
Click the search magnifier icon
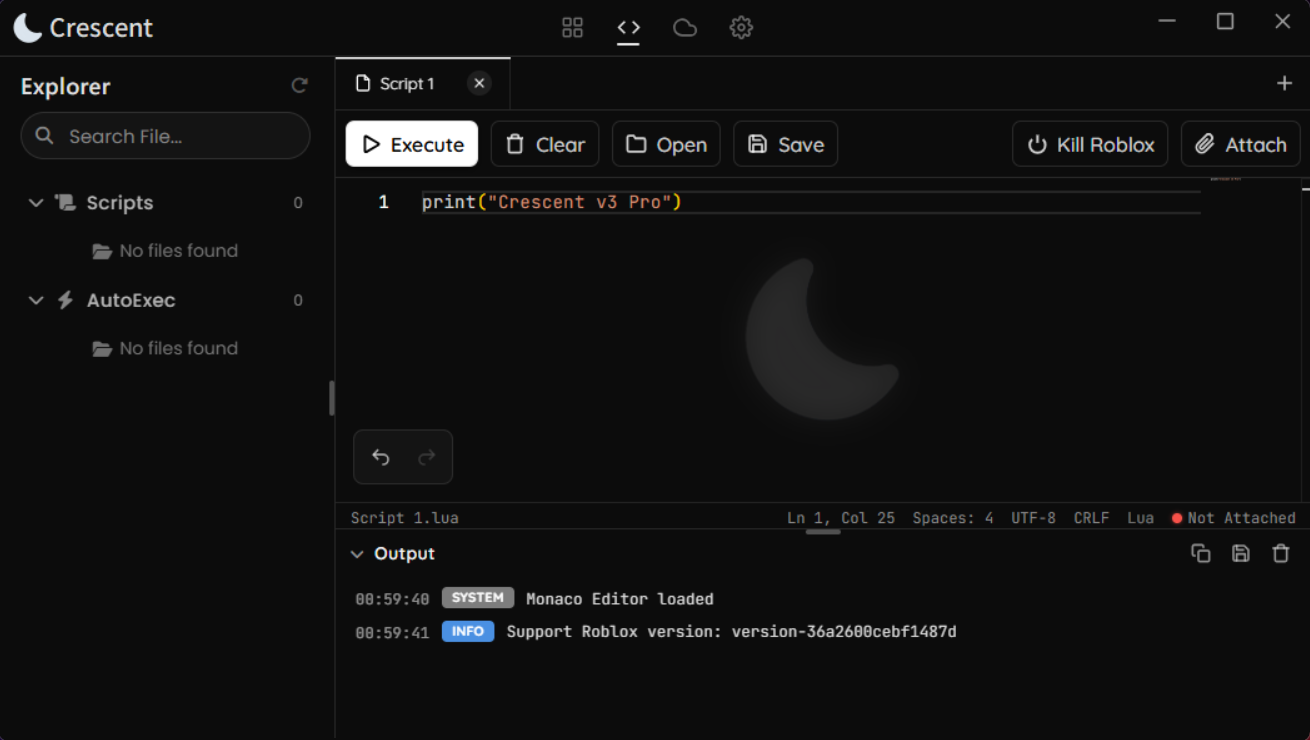coord(44,135)
